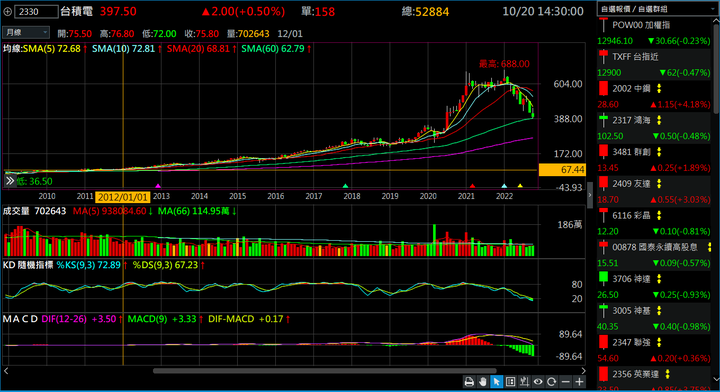Viewport: 720px width, 392px height.
Task: Zoom out chart with minus icon
Action: click(566, 381)
